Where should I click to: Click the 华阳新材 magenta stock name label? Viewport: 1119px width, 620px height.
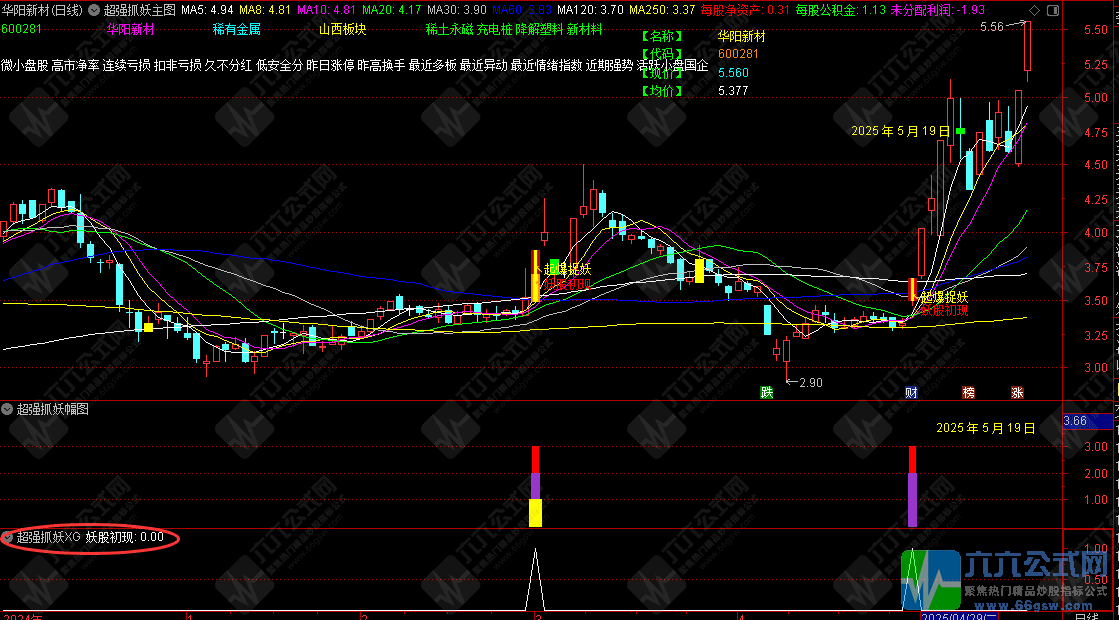(131, 29)
